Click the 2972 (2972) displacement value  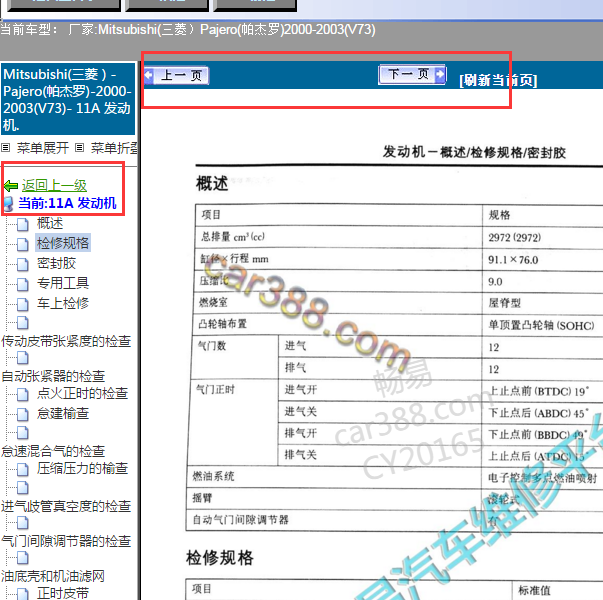click(515, 237)
